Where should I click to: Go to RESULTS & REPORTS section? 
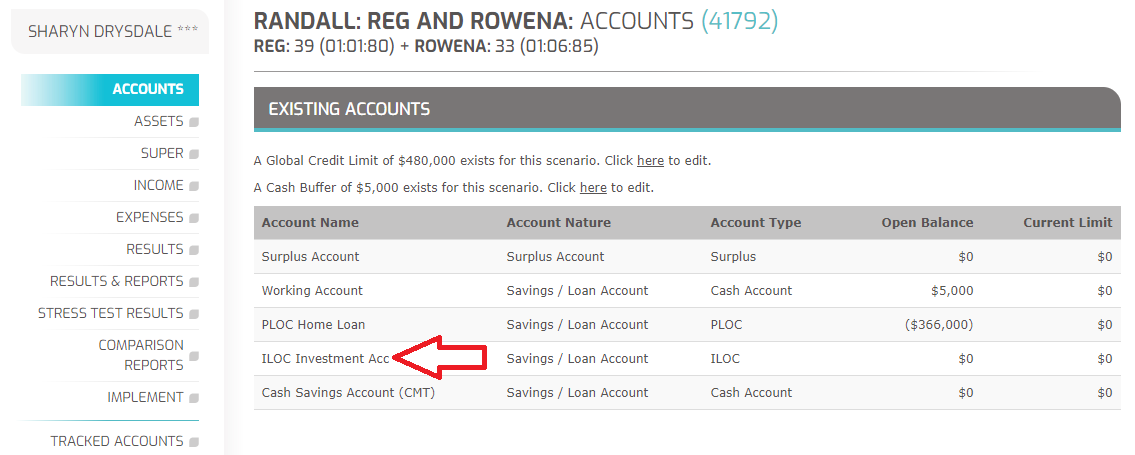tap(117, 281)
